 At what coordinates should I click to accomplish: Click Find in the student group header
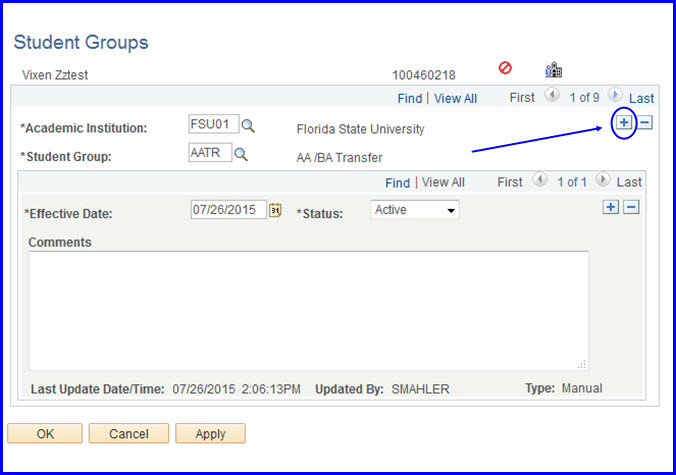click(x=410, y=98)
